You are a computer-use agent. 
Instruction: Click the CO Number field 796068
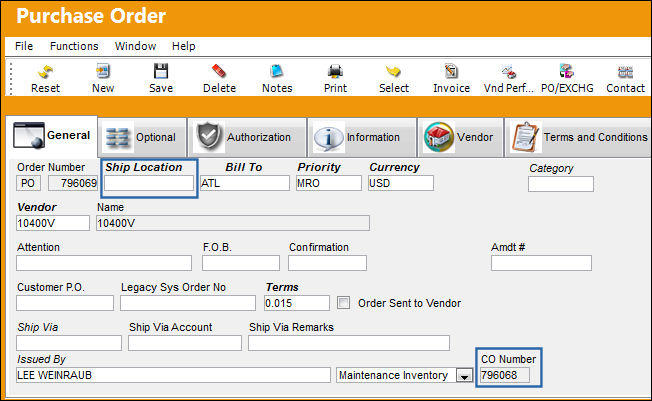coord(505,375)
